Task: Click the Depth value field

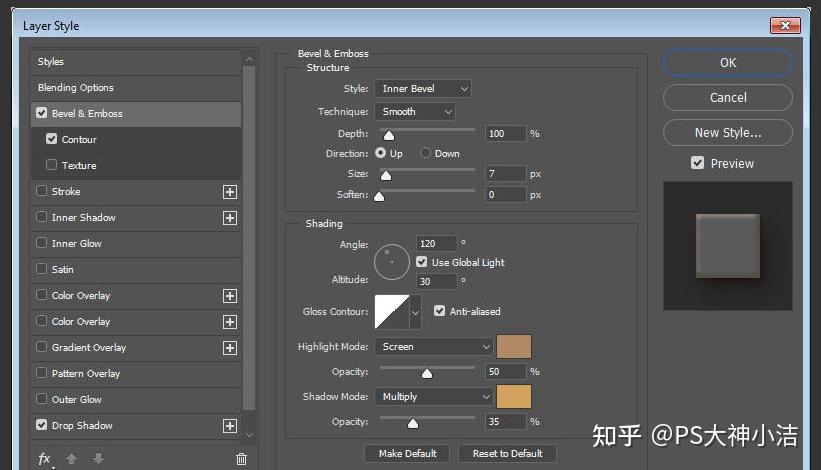Action: (x=505, y=133)
